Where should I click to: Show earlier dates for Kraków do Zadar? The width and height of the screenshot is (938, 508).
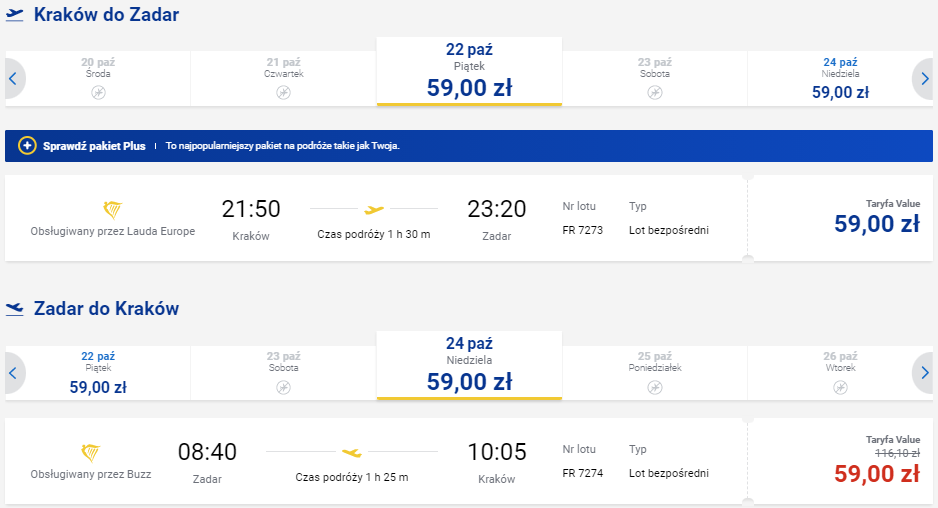(14, 78)
